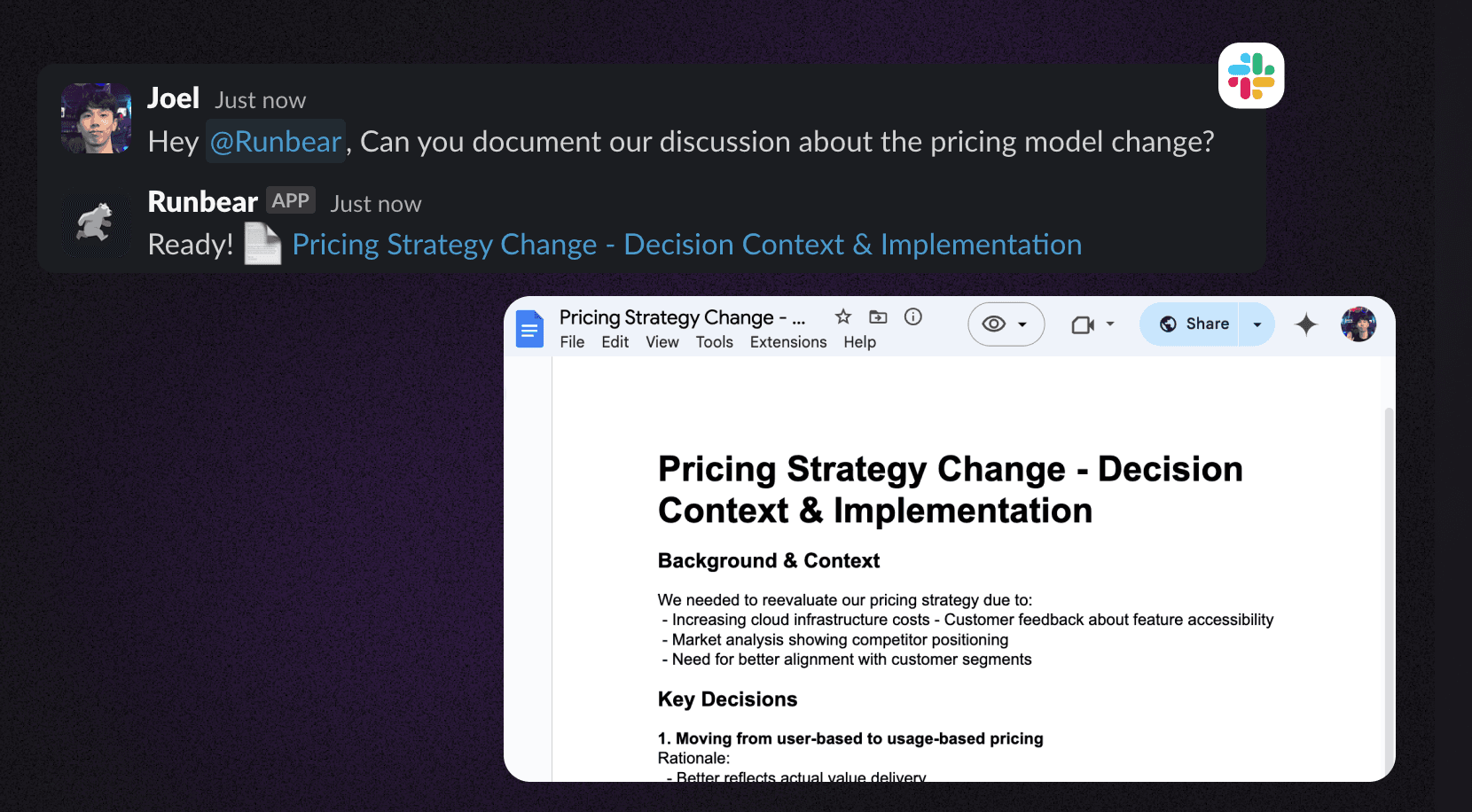Open the Google Docs home icon
Viewport: 1472px width, 812px height.
529,330
